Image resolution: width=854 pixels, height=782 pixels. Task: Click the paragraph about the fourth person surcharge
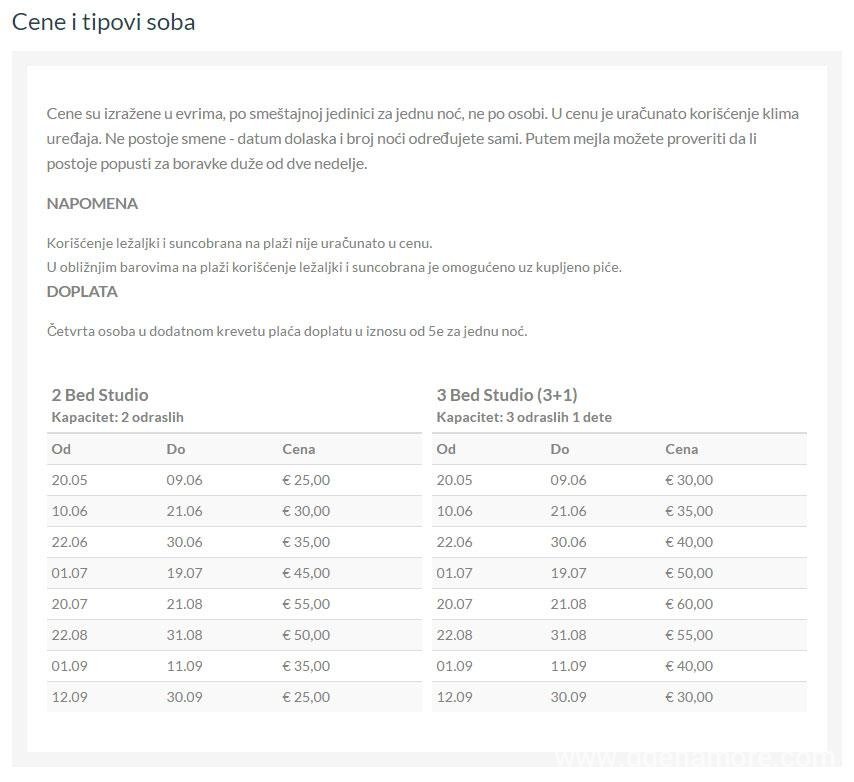click(287, 330)
